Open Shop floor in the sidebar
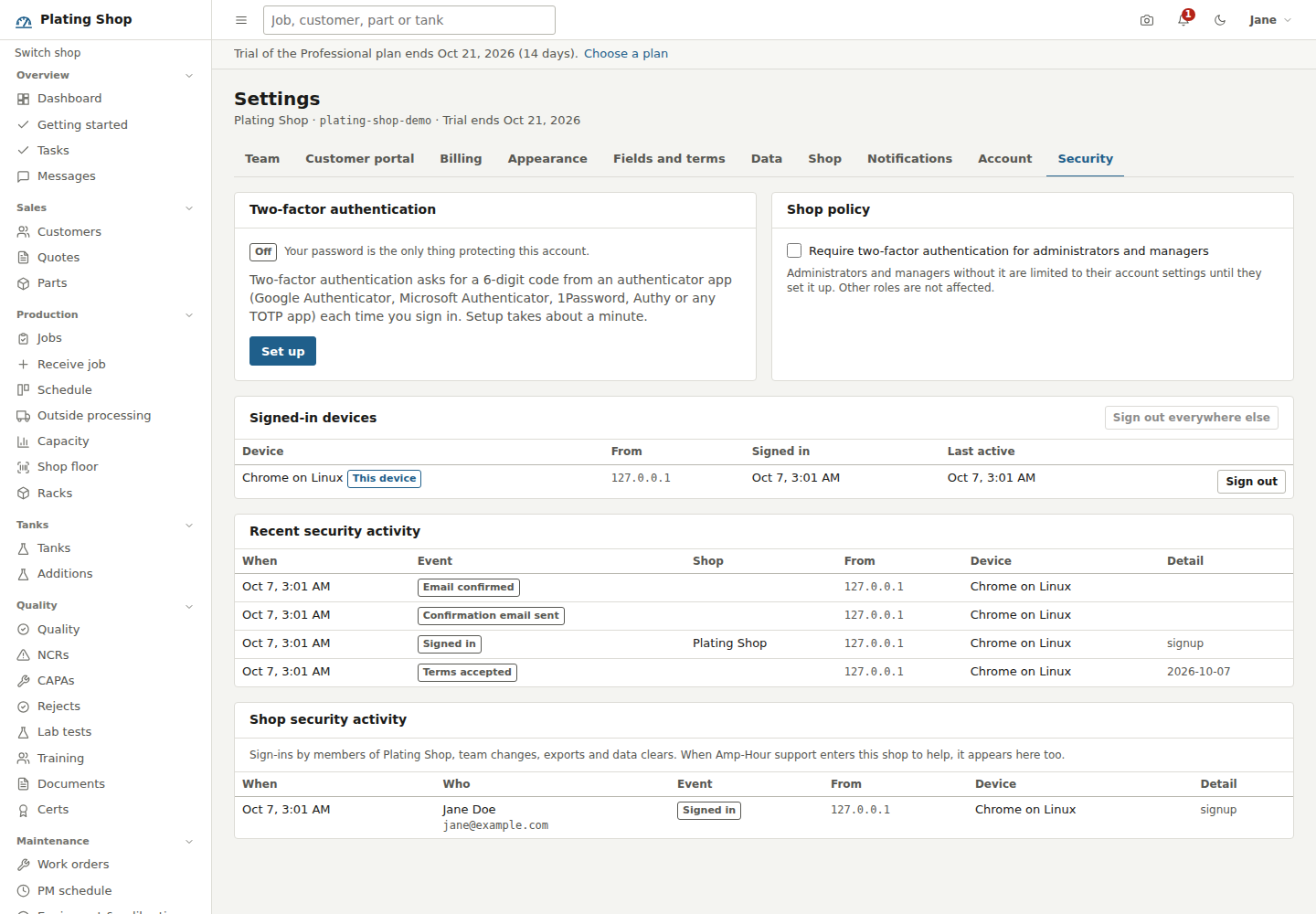 pos(68,467)
